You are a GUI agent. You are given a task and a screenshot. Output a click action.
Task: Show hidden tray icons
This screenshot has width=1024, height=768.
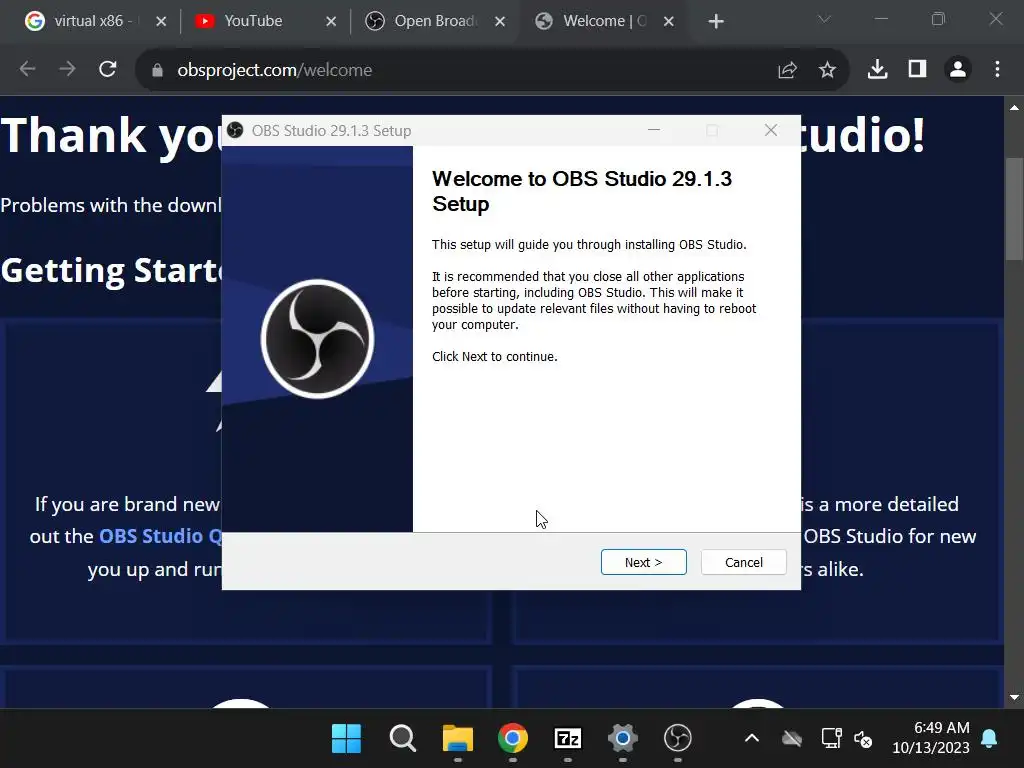[x=752, y=739]
